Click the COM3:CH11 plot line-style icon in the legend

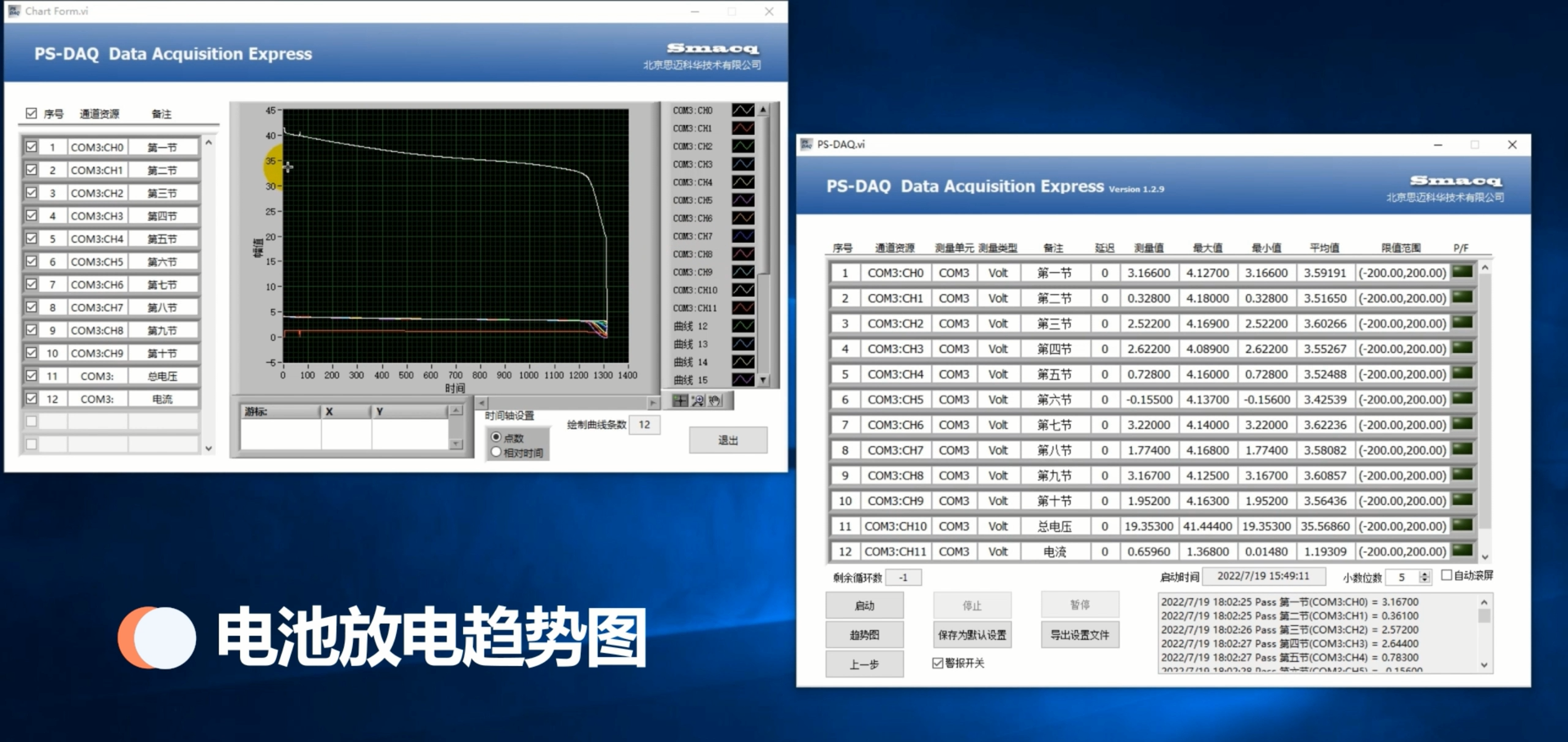(743, 308)
